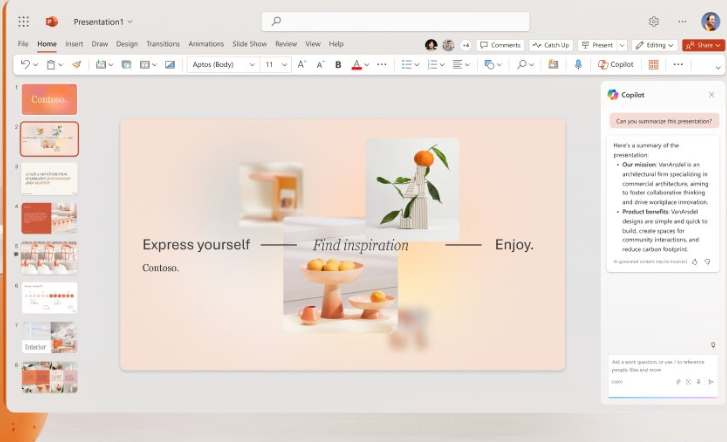This screenshot has height=442, width=727.
Task: Open the app launcher waffle icon
Action: (x=23, y=21)
